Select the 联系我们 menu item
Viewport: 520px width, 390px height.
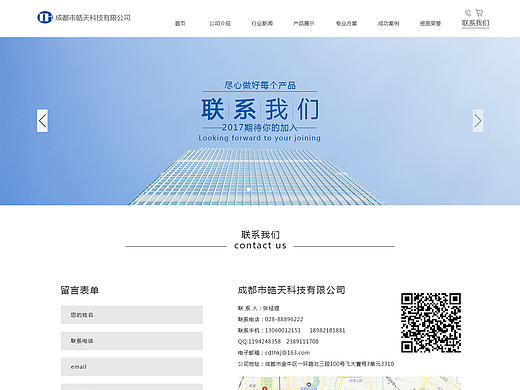pyautogui.click(x=476, y=23)
